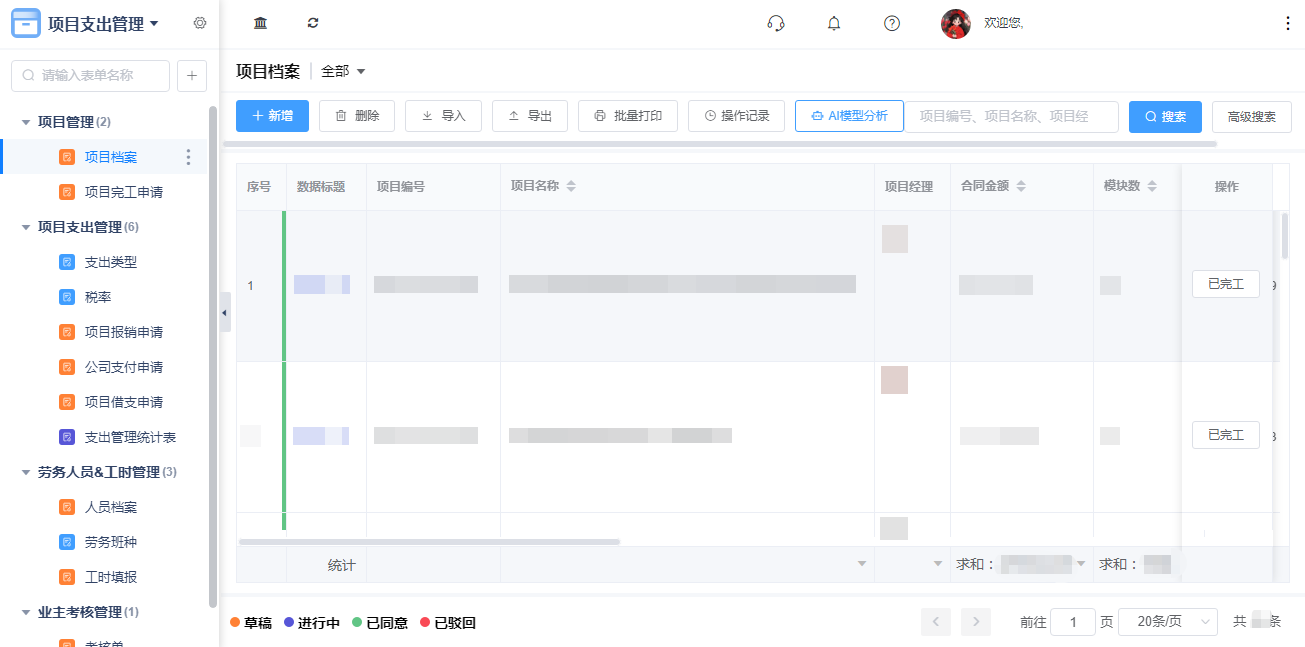The image size is (1305, 647).
Task: Collapse the 劳务人员&工时管理 group
Action: (26, 472)
